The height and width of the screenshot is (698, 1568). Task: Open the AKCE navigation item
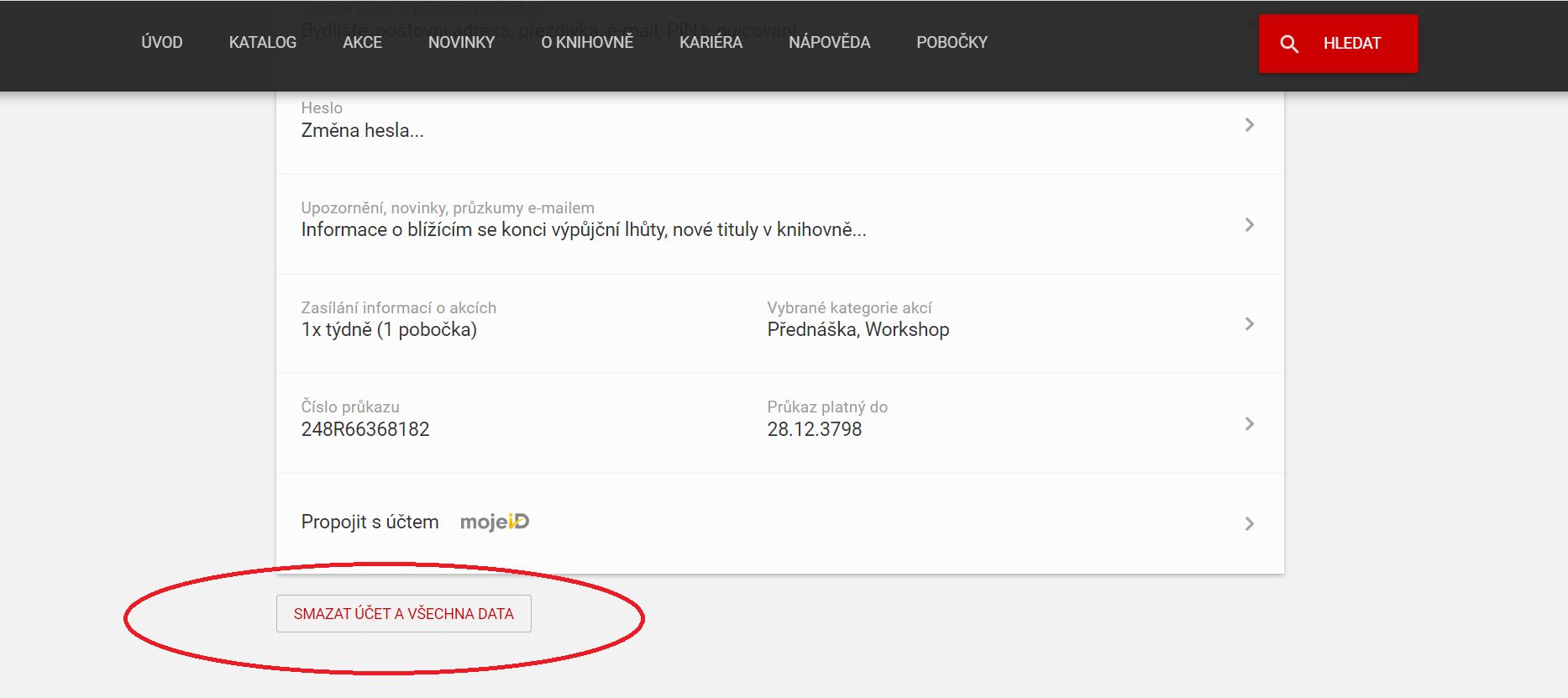tap(362, 42)
